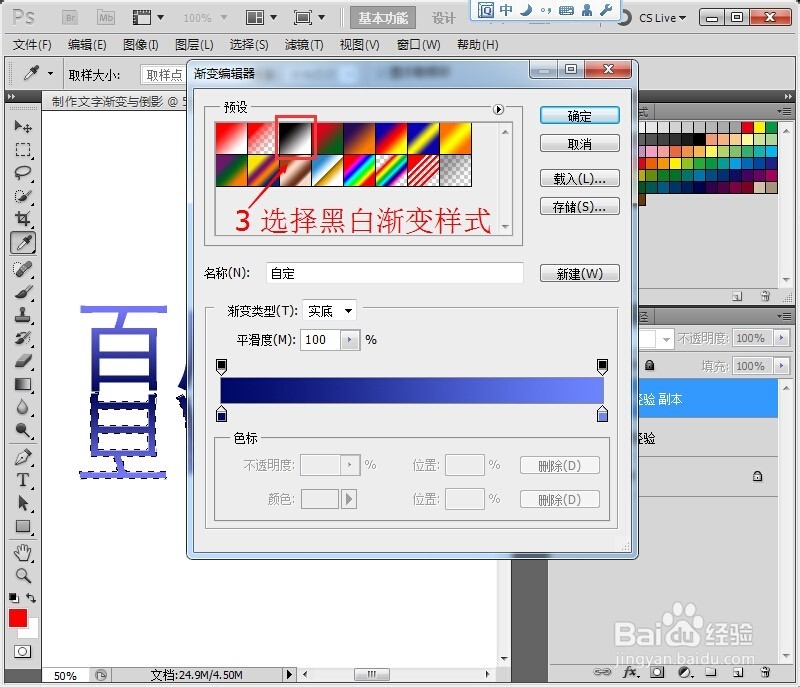Image resolution: width=800 pixels, height=687 pixels.
Task: Click the lock icon on the bottom layer
Action: click(757, 476)
